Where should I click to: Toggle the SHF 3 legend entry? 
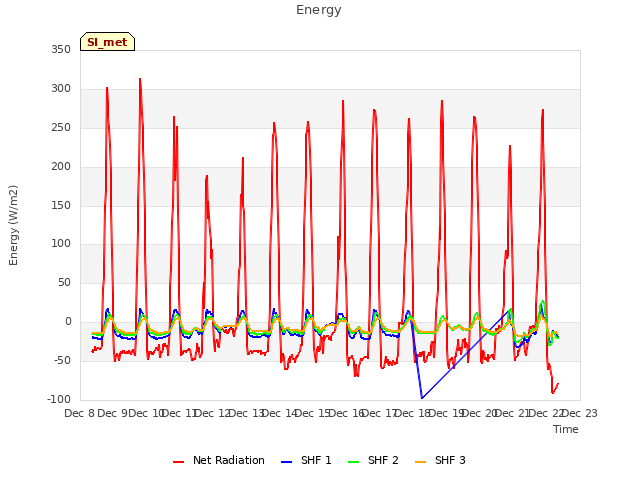pos(440,460)
